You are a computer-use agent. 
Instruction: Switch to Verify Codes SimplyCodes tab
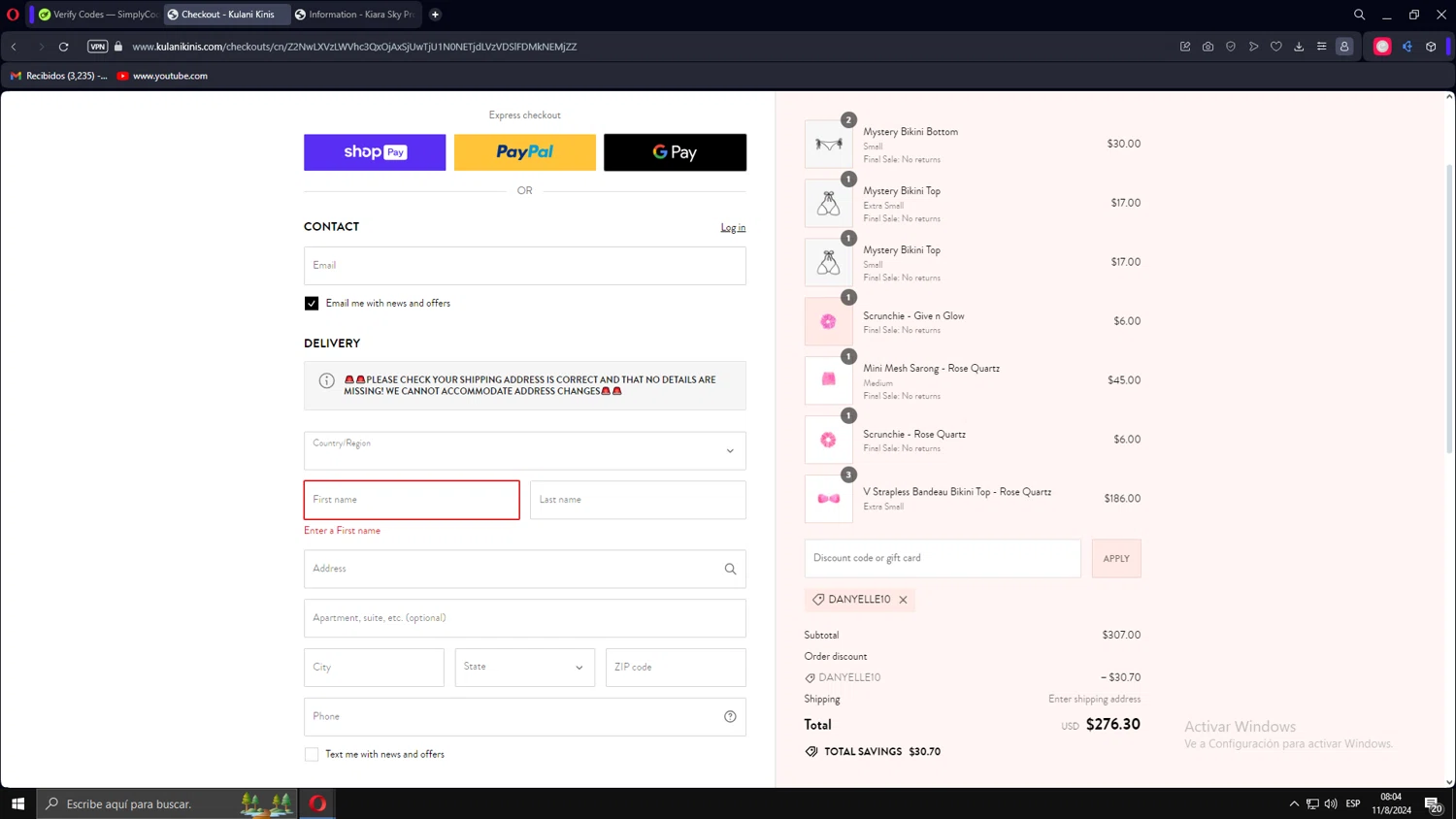97,15
